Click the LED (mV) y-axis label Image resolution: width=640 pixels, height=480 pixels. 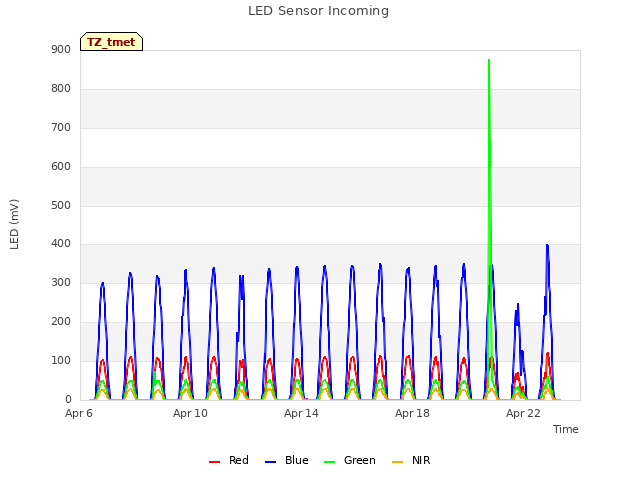[x=14, y=224]
